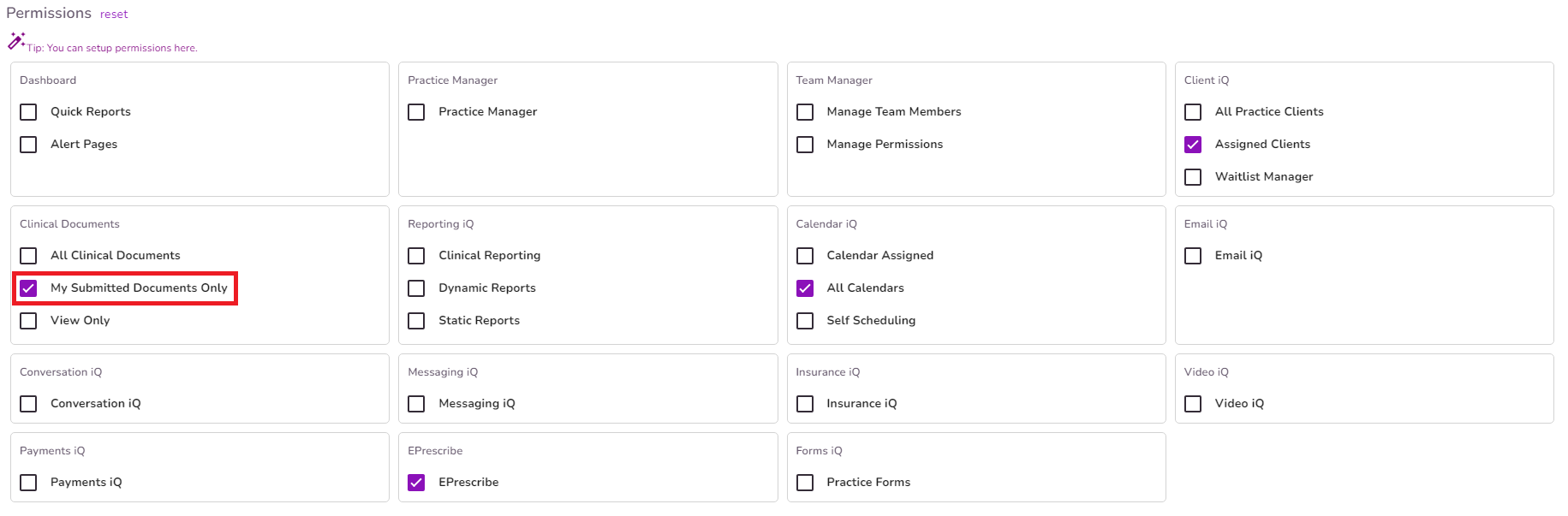Enable Practice Manager access
This screenshot has height=516, width=1568.
(416, 111)
